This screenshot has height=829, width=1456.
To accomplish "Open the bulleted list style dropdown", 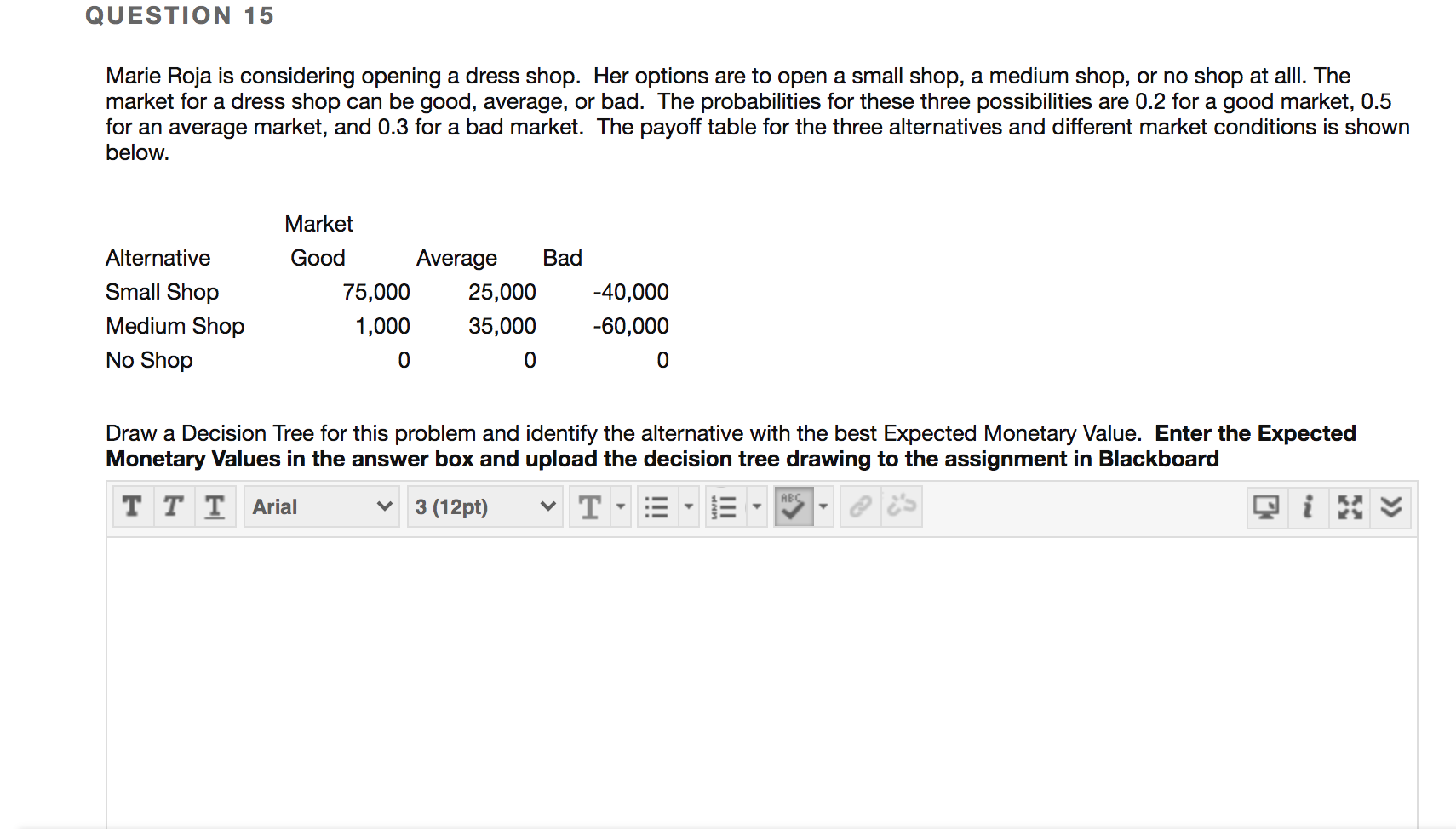I will (688, 506).
